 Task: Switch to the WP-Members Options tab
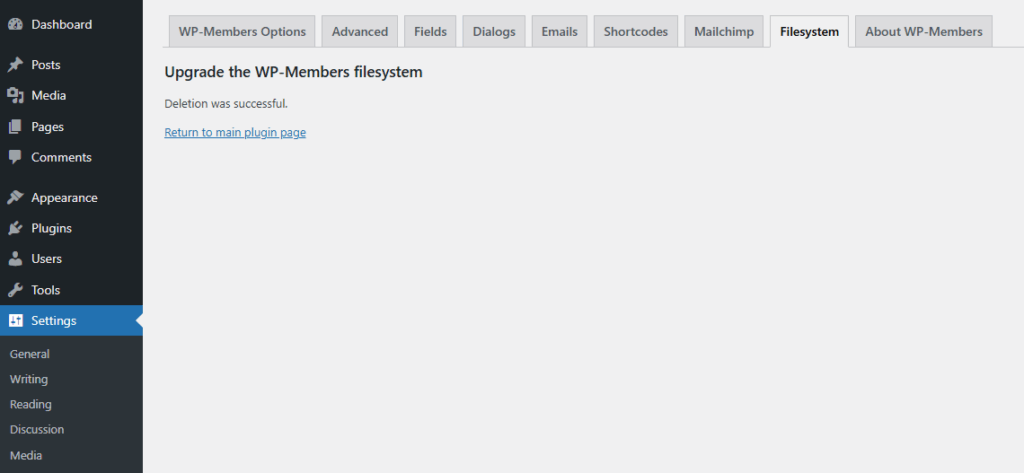coord(242,32)
